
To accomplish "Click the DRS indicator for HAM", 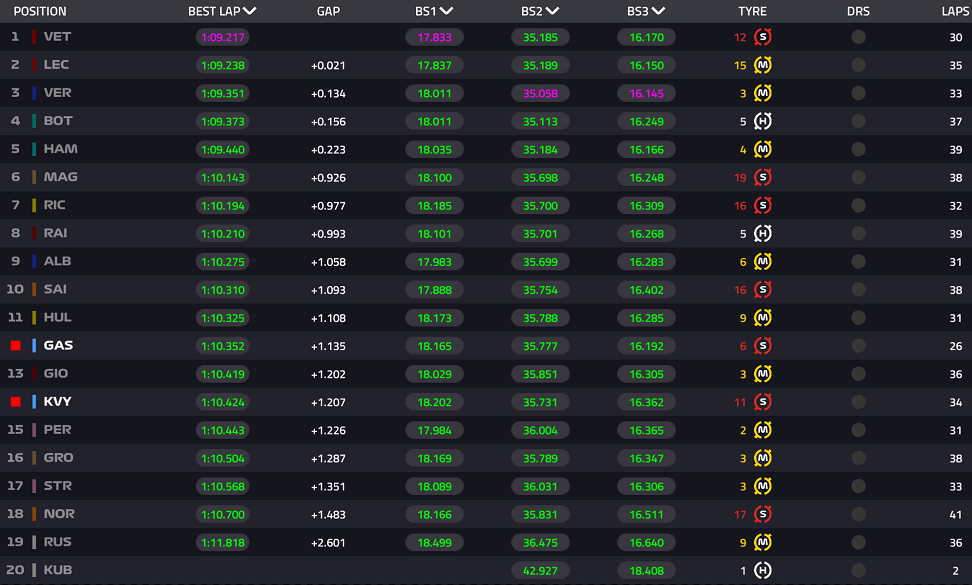I will [858, 149].
